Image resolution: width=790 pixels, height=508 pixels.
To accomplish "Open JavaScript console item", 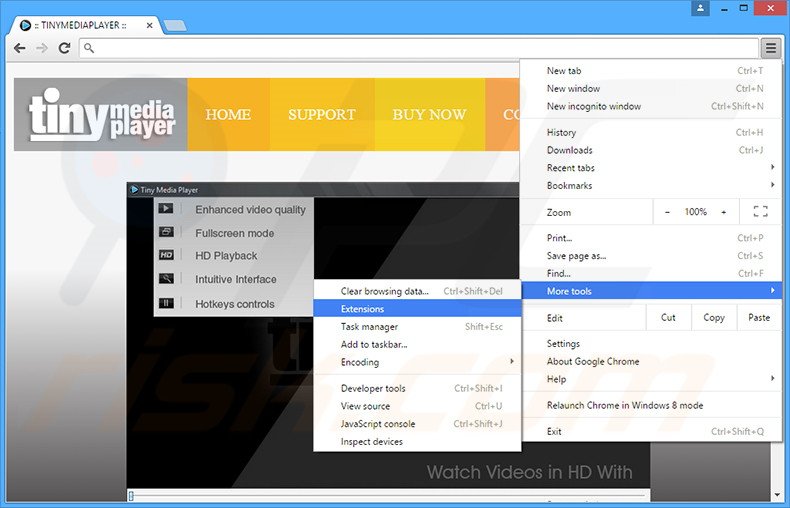I will (417, 423).
